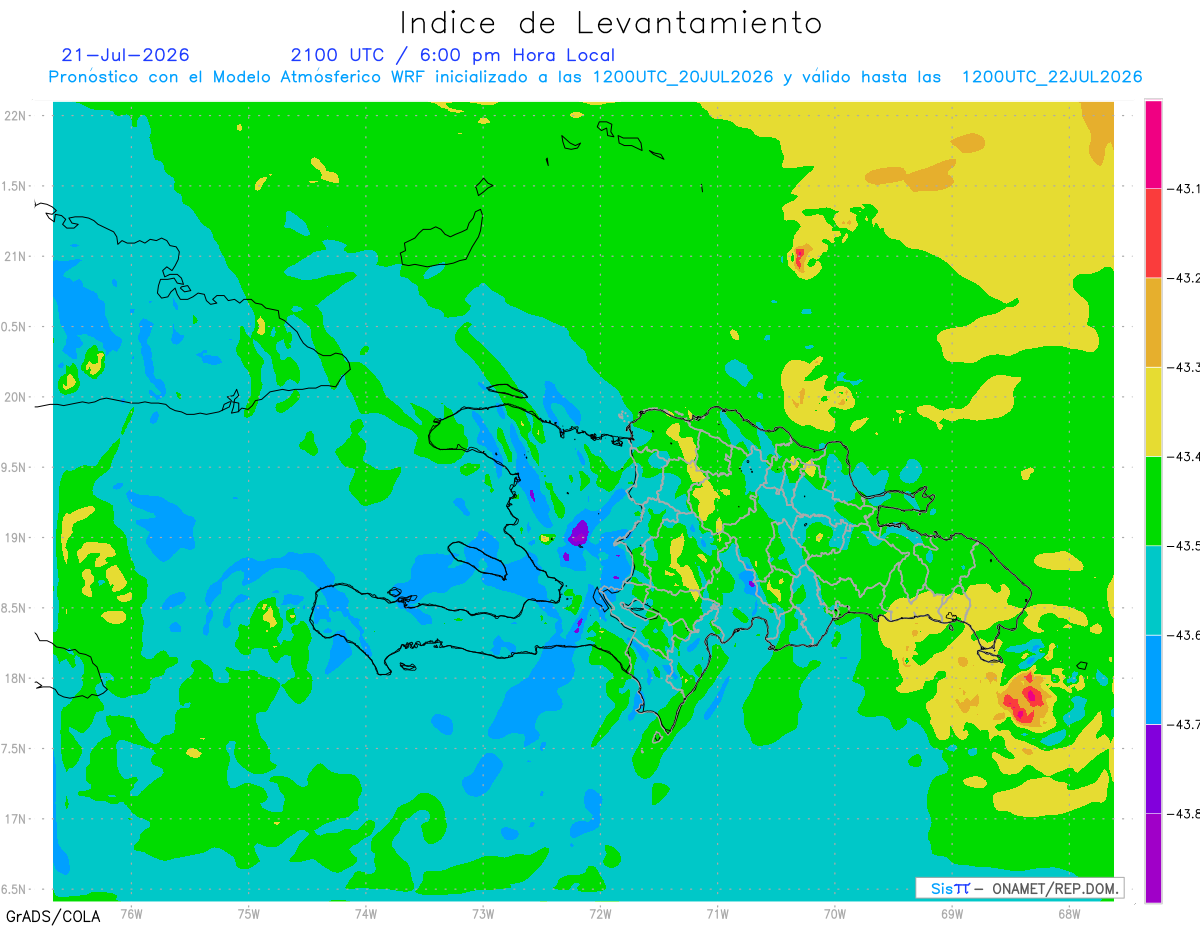The height and width of the screenshot is (927, 1200).
Task: Click the latitude label "22N"
Action: pyautogui.click(x=17, y=115)
